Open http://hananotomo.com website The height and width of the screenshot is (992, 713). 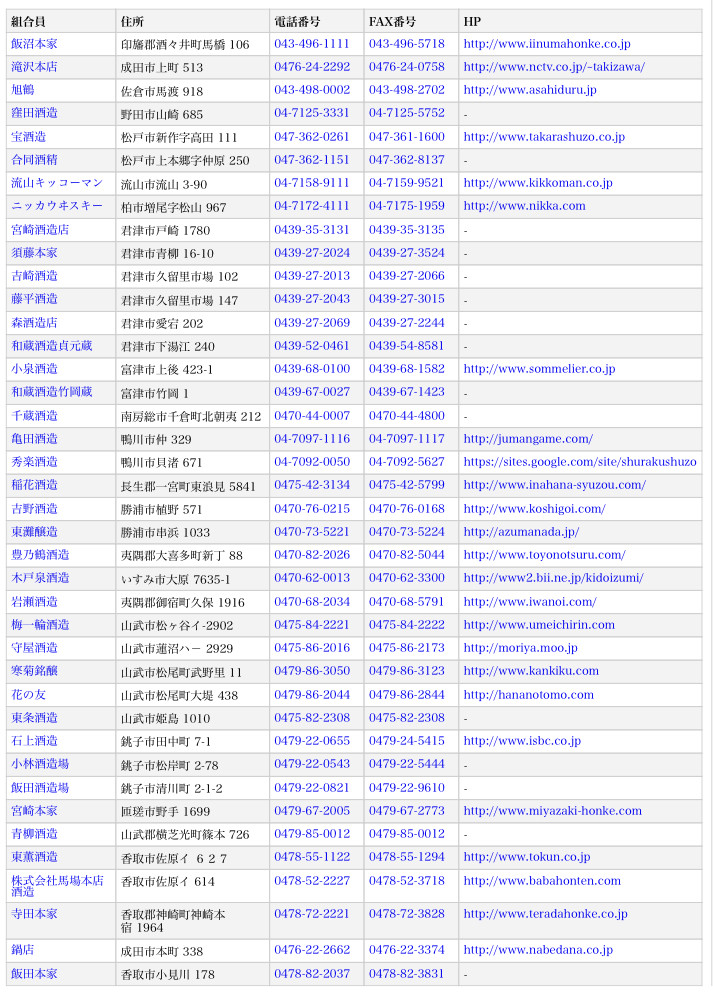point(528,695)
